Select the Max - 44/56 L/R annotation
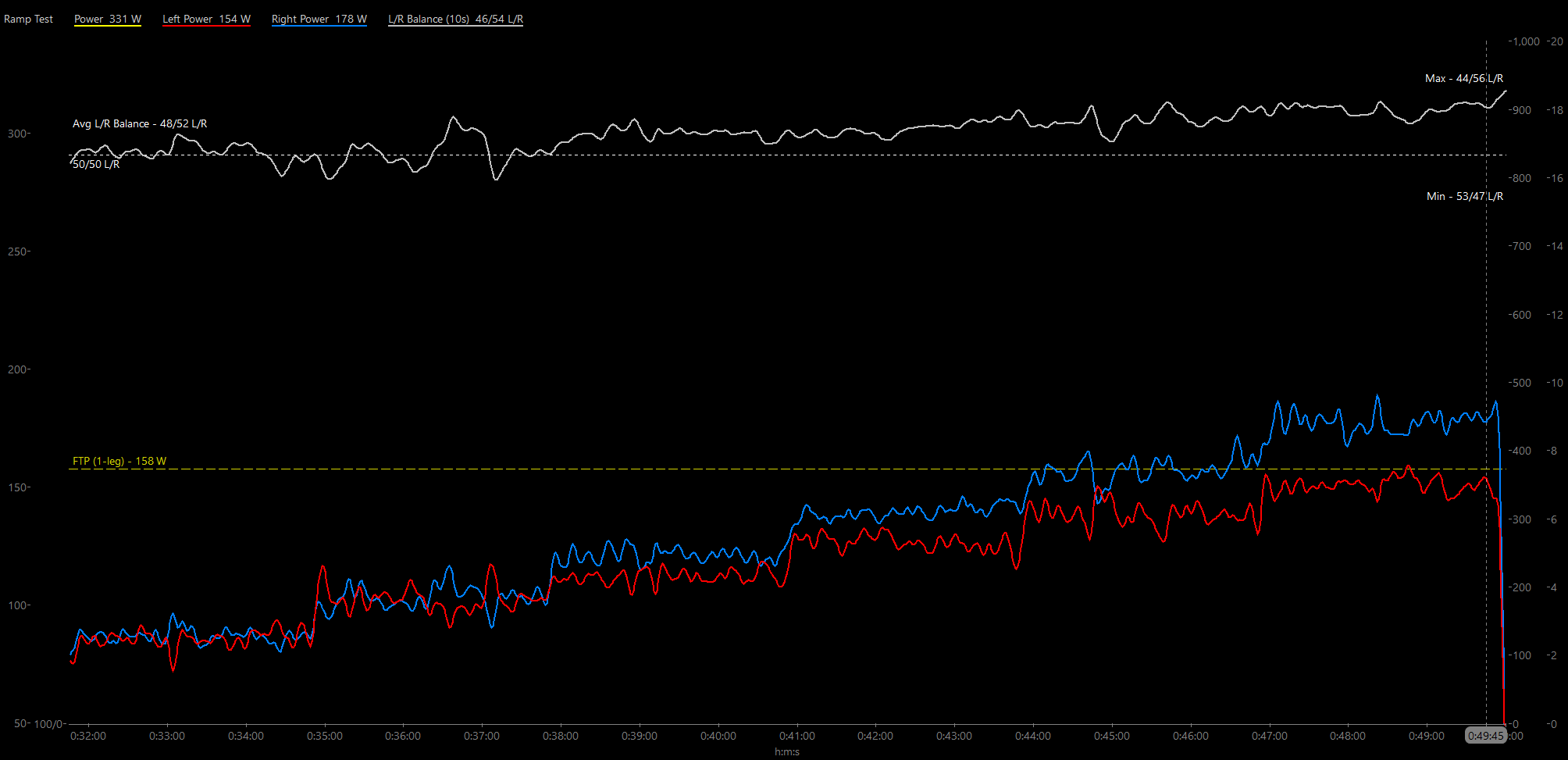This screenshot has height=760, width=1568. click(x=1463, y=78)
